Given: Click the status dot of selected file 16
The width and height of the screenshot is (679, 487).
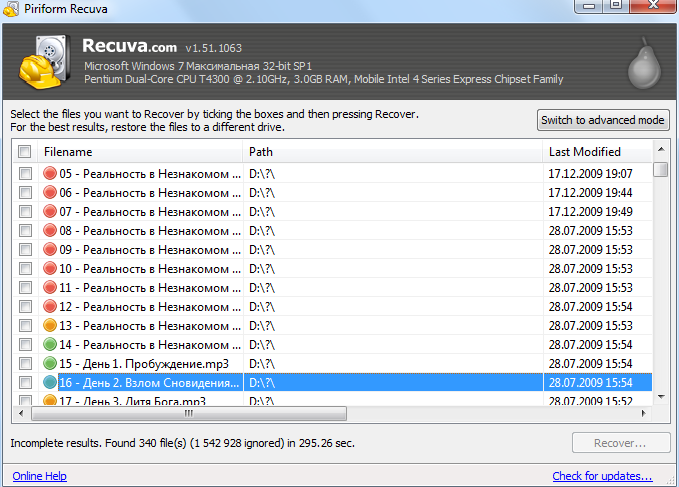Looking at the screenshot, I should (50, 382).
